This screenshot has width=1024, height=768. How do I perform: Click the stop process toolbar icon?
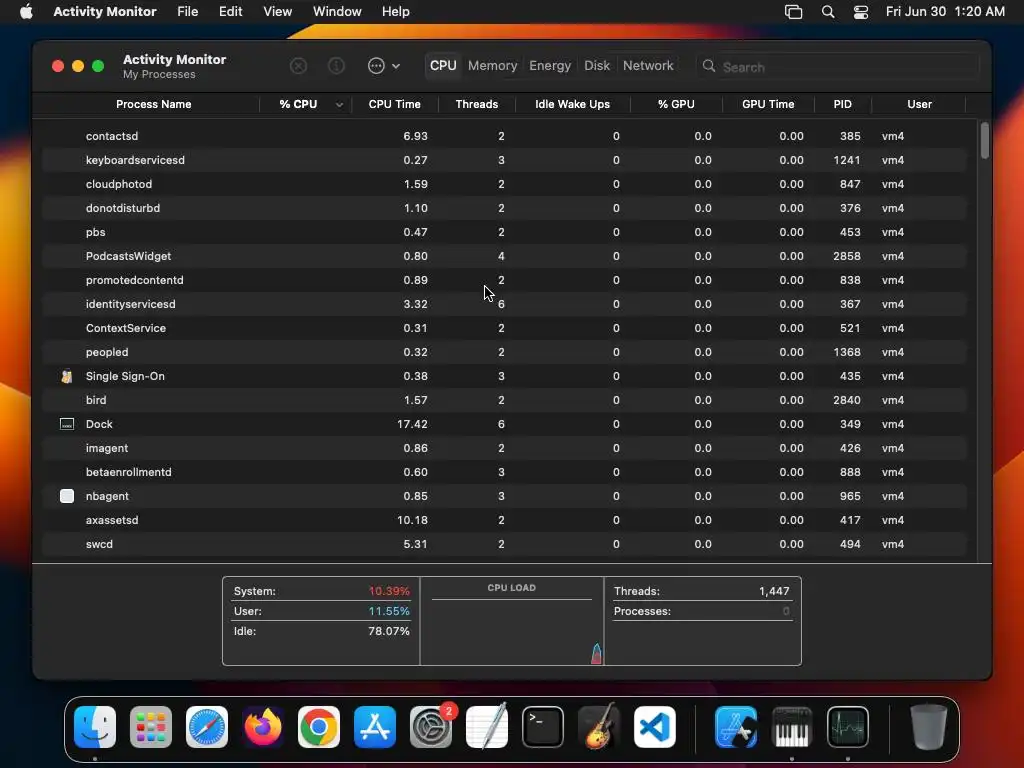[x=298, y=66]
